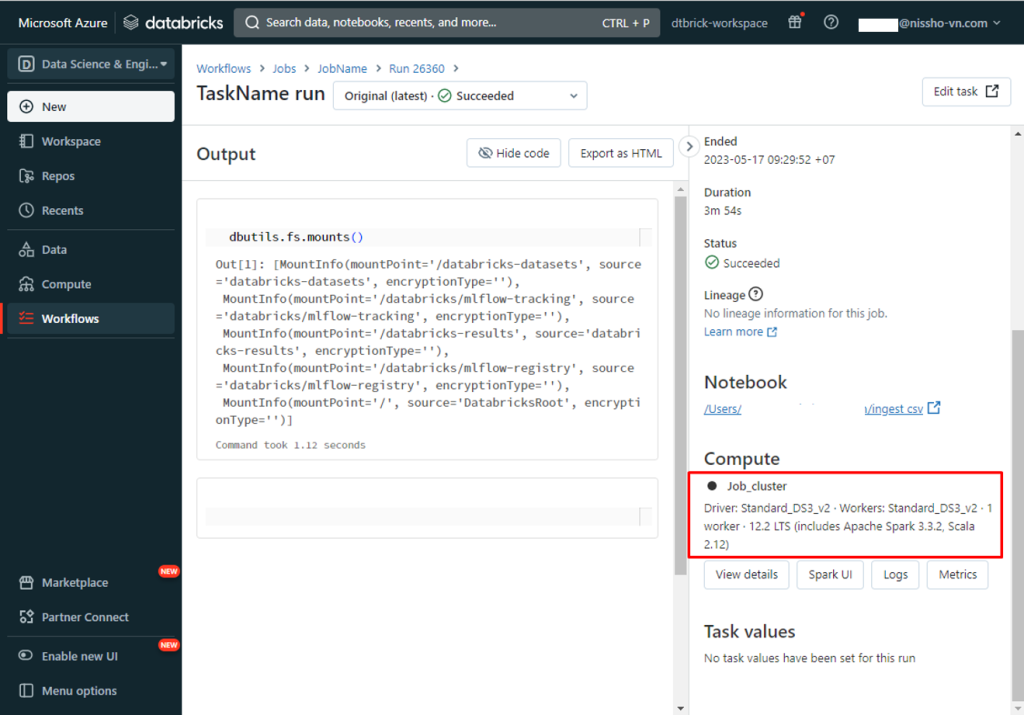1024x715 pixels.
Task: Toggle Hide code for the output
Action: click(514, 153)
